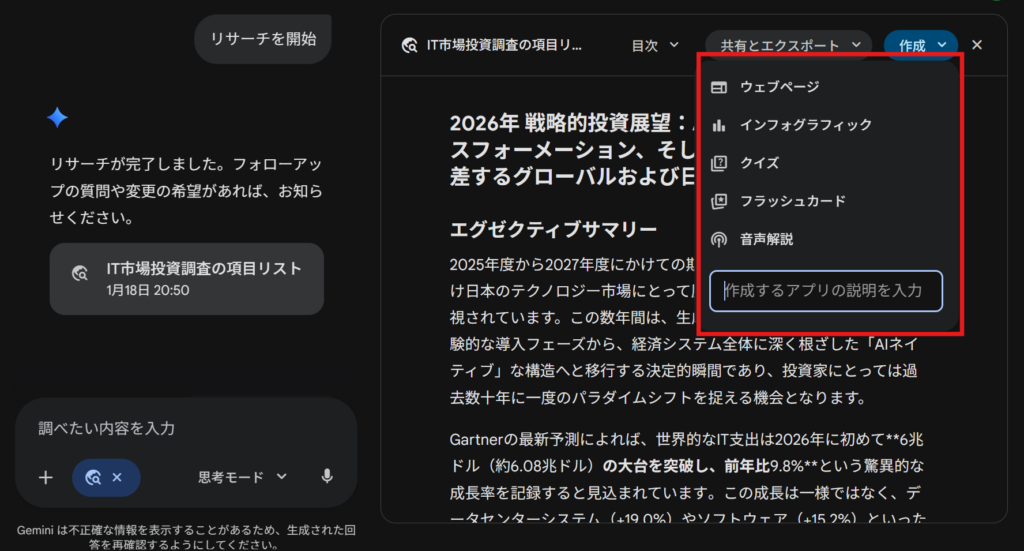Click the Gemini sparkle star icon
The image size is (1024, 551).
[57, 118]
